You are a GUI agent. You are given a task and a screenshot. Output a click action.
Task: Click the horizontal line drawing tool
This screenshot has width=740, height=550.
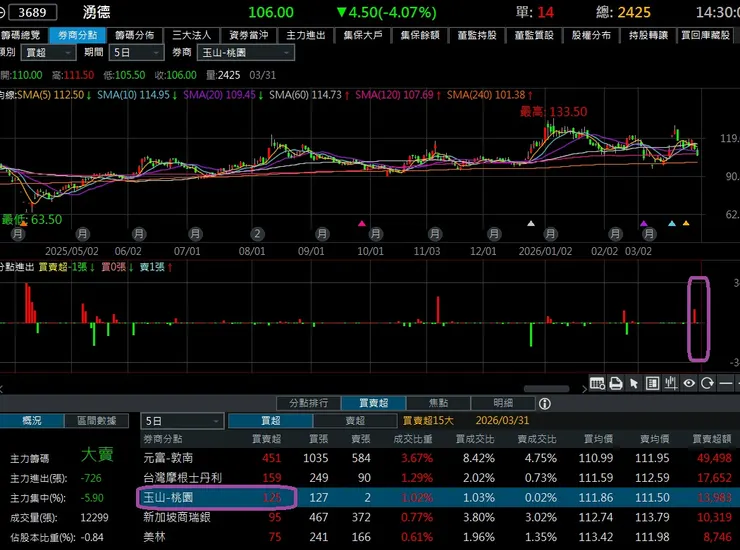(x=725, y=383)
